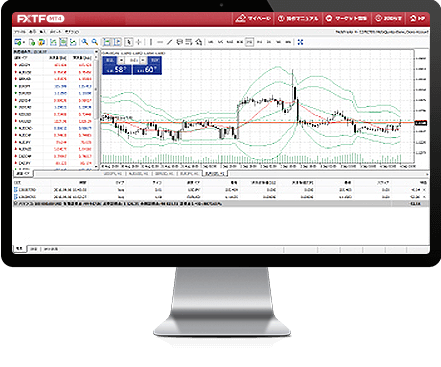Select the horizontal line drawing tool
The height and width of the screenshot is (367, 441).
coord(160,42)
